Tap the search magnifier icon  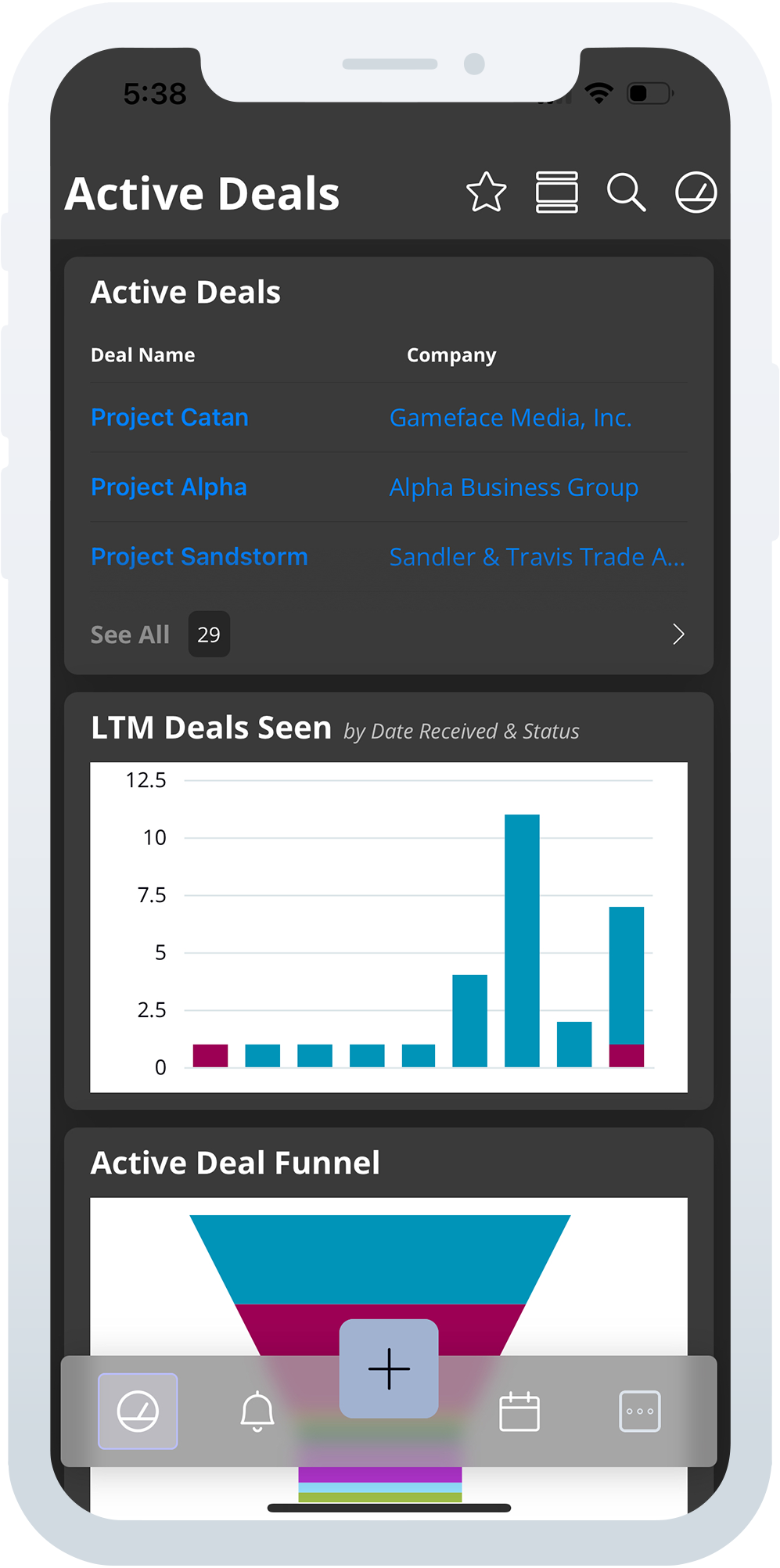[x=626, y=192]
